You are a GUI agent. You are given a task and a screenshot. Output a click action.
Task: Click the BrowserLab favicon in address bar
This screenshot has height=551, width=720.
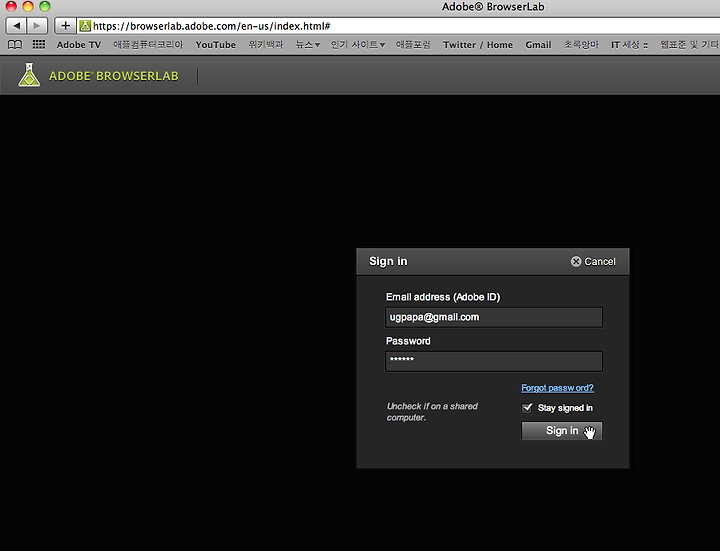(x=85, y=26)
